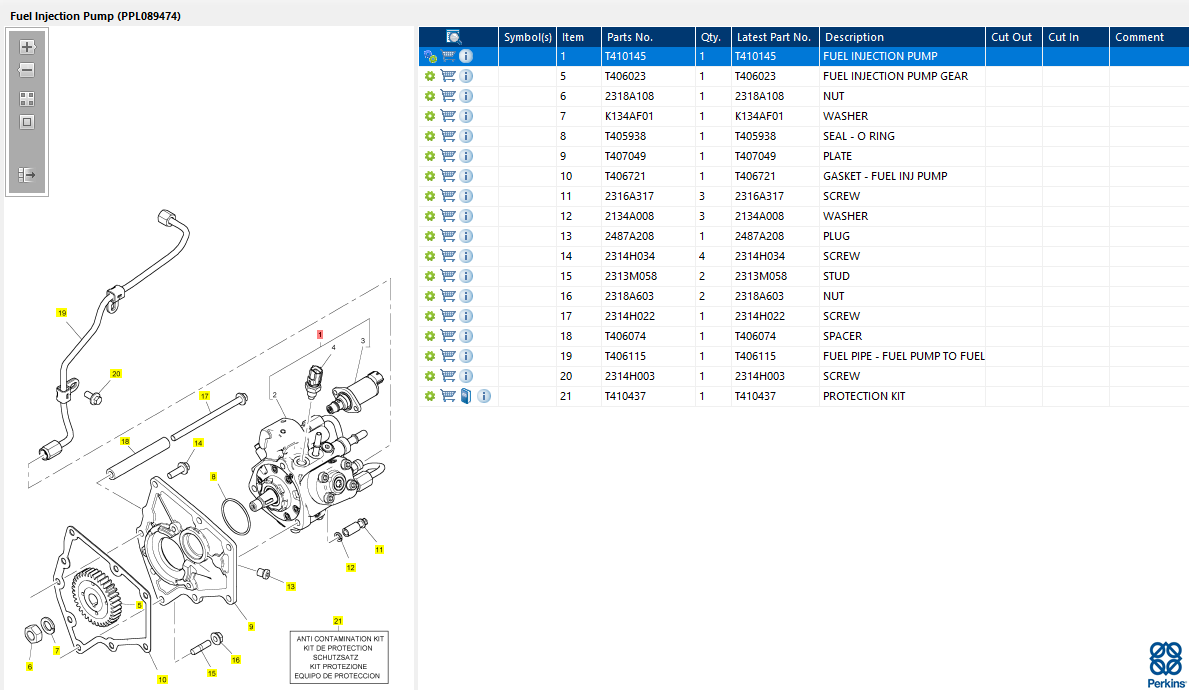Zoom out of the parts diagram

point(27,71)
